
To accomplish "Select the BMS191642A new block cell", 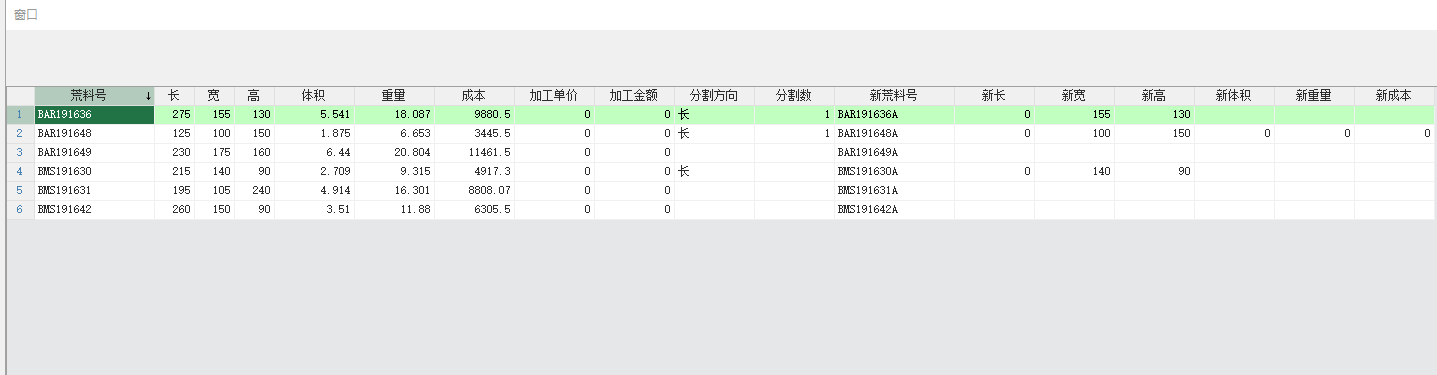I will coord(895,210).
